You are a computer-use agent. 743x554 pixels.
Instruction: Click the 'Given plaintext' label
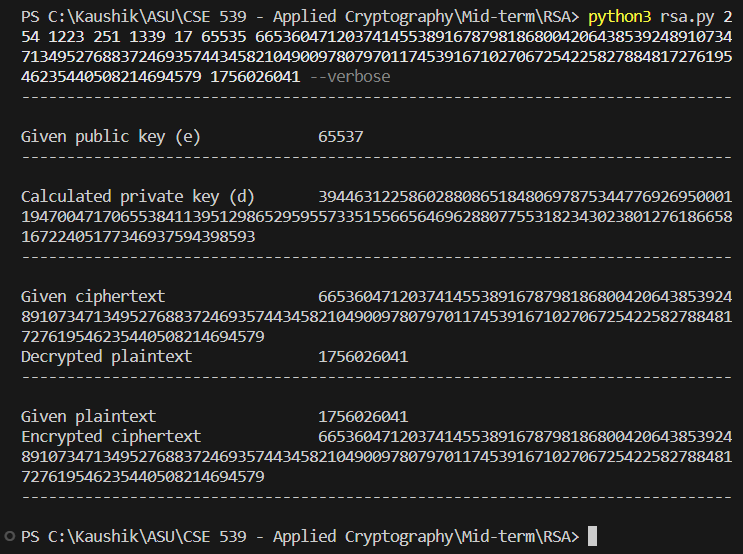click(x=88, y=417)
